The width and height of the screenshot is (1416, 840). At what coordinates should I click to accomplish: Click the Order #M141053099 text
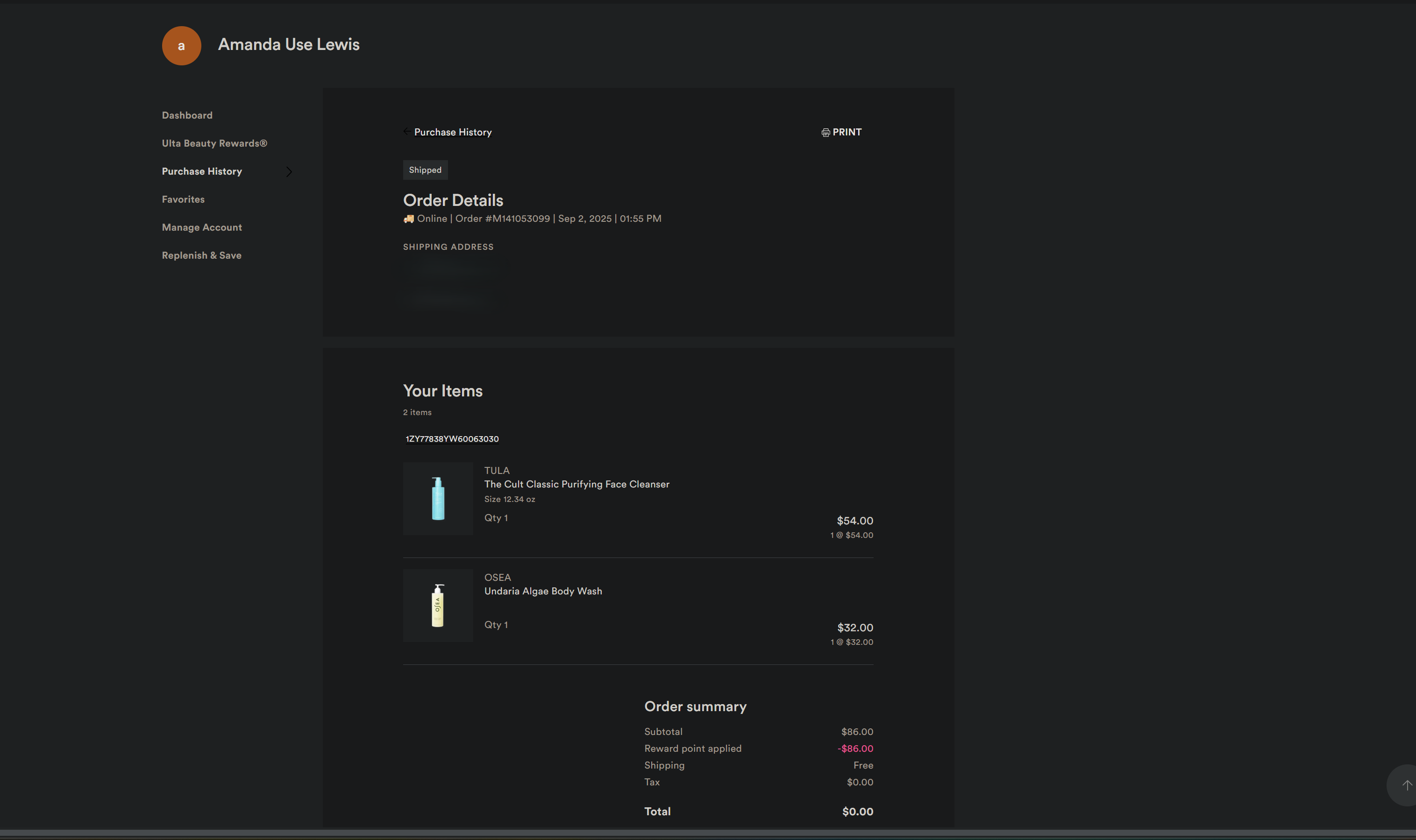(502, 219)
